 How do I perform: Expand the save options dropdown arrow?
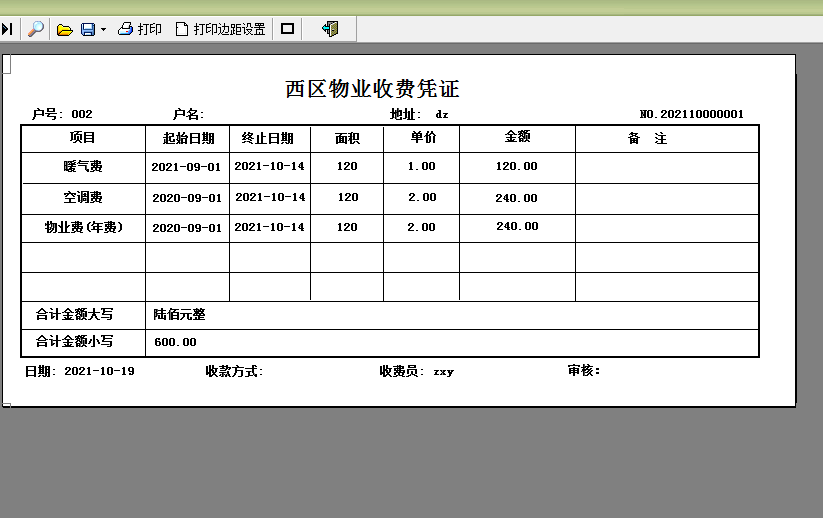(103, 30)
